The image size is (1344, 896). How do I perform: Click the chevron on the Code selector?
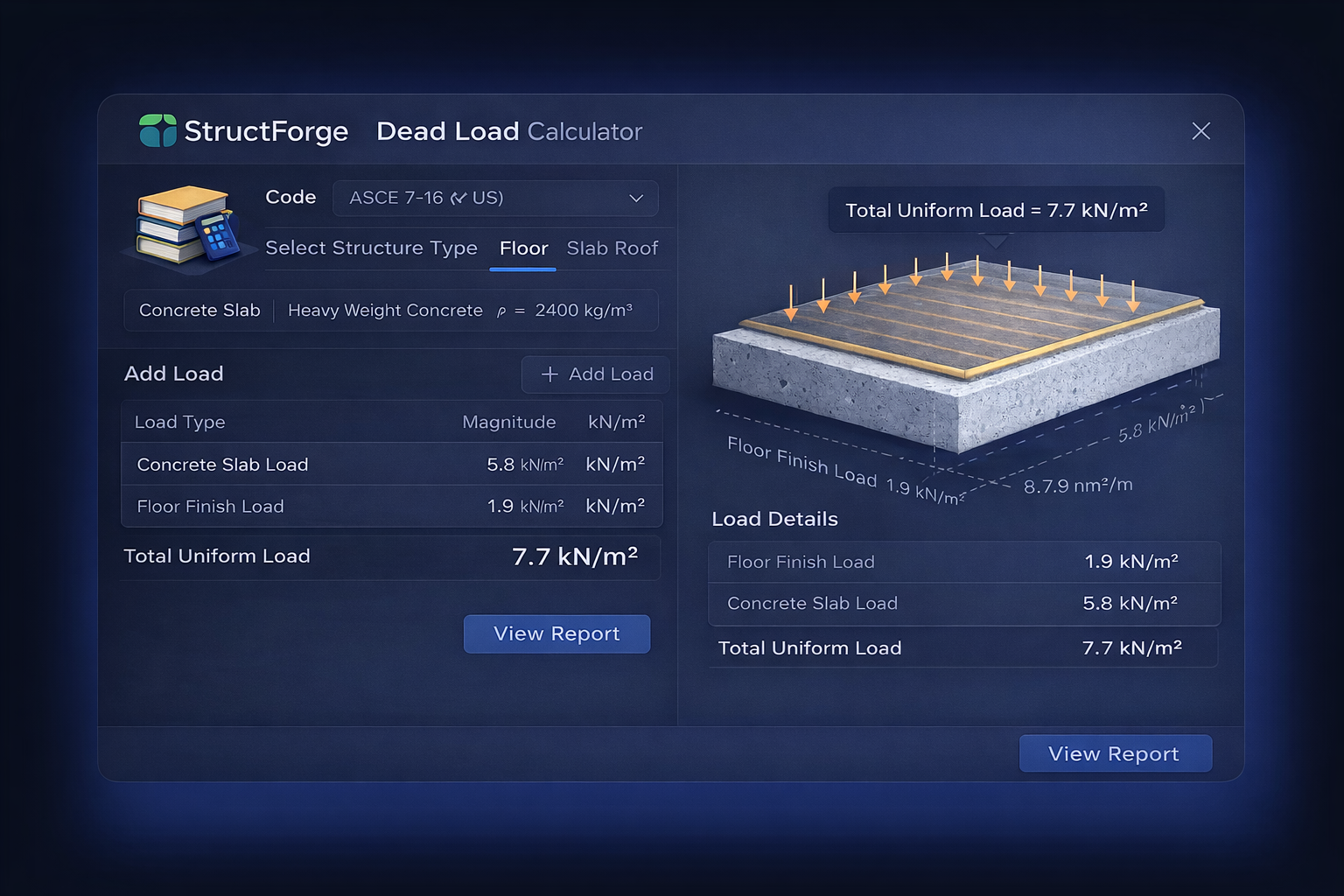pos(636,198)
